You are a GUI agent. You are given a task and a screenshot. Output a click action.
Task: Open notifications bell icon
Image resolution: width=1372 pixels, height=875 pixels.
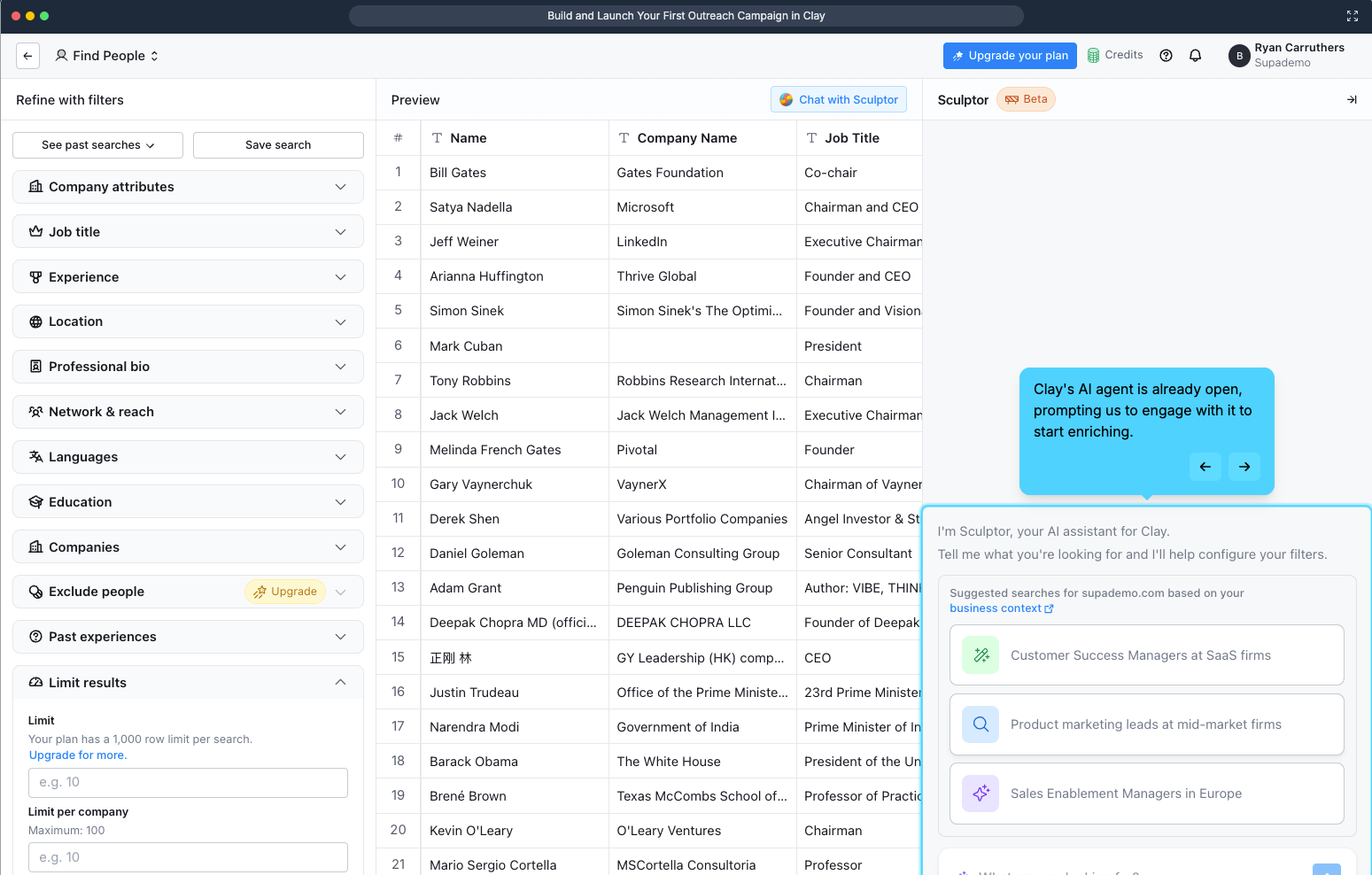point(1195,56)
